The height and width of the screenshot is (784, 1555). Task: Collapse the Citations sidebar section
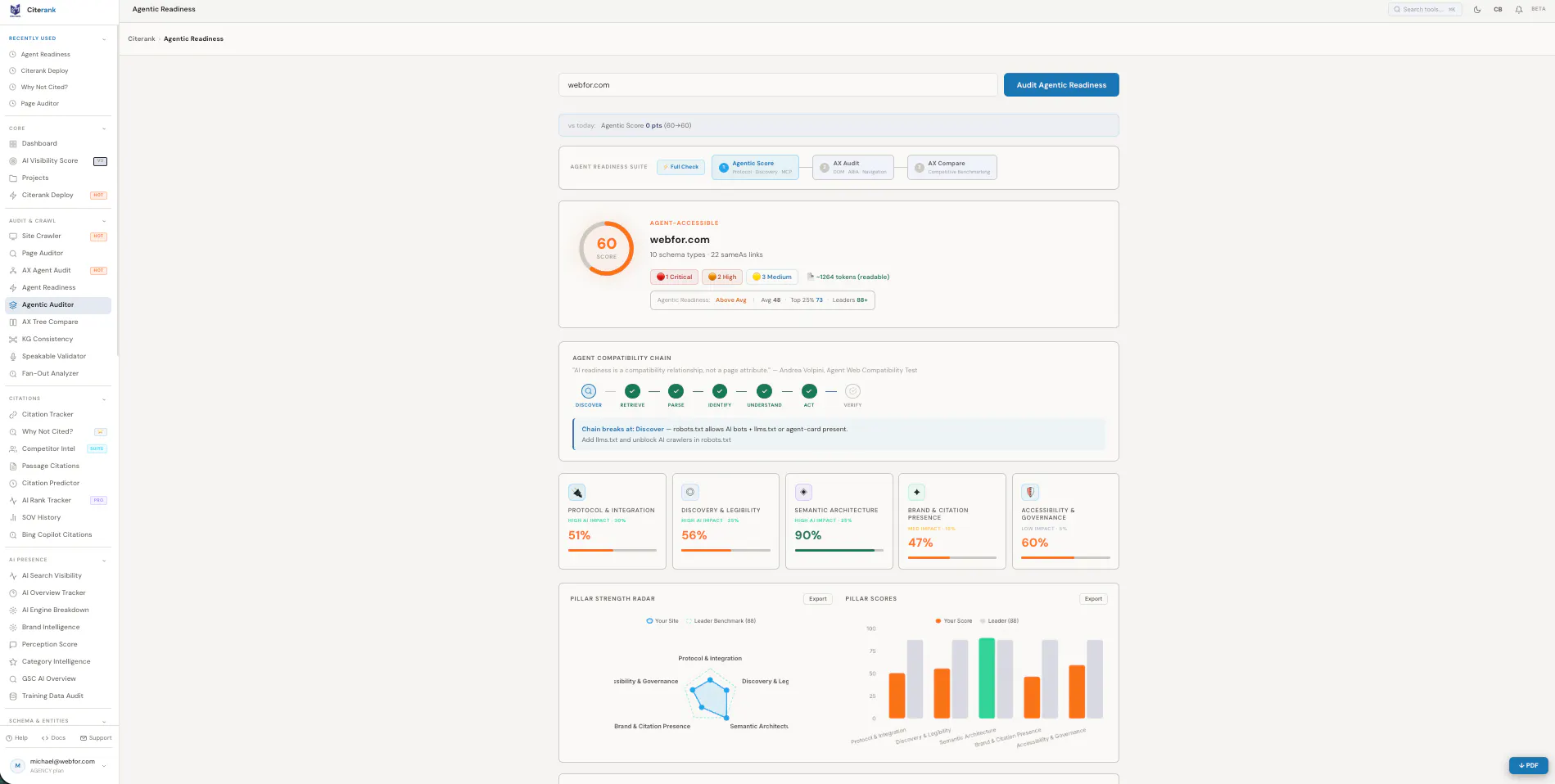(104, 399)
